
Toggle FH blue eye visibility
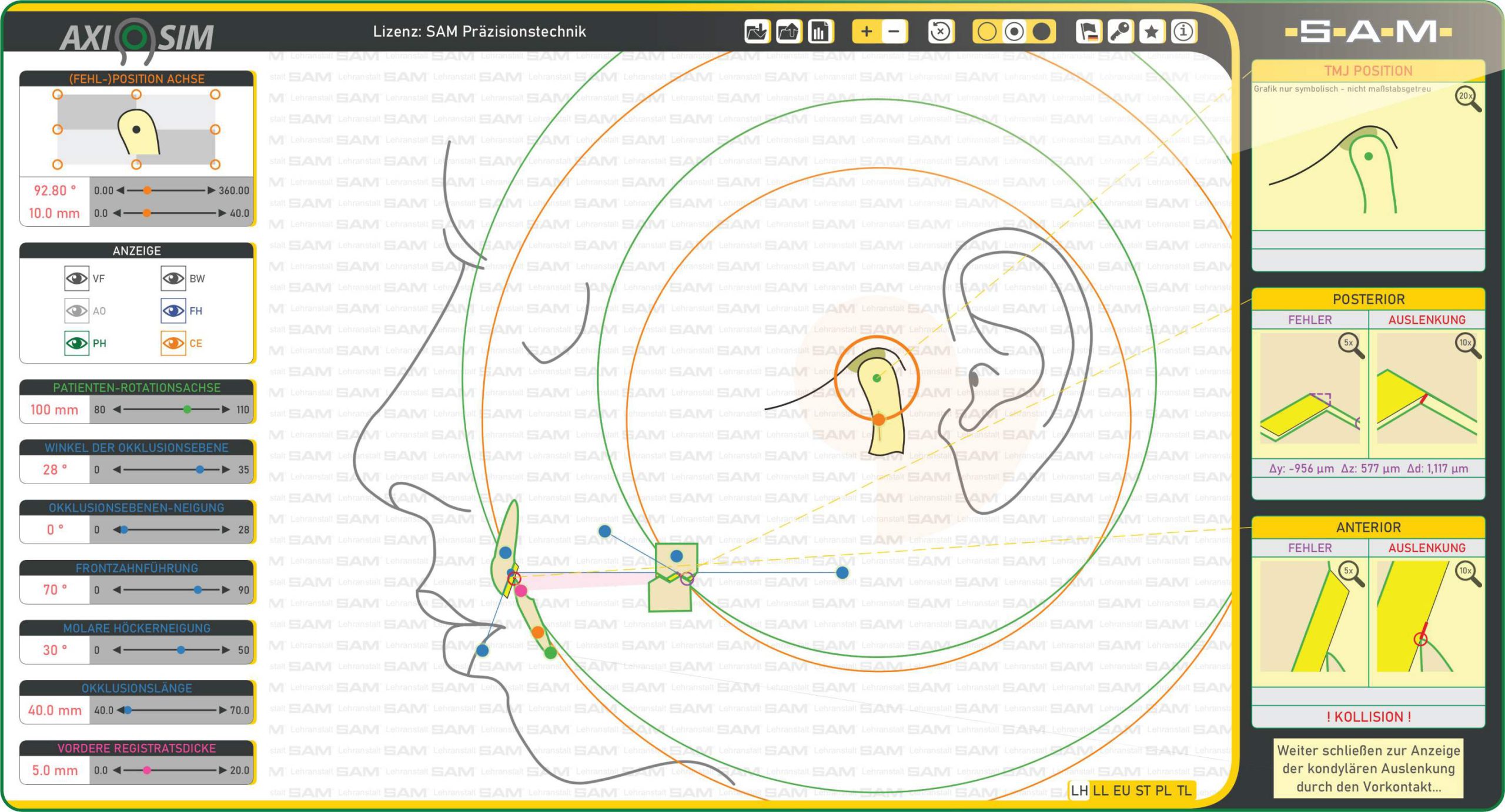coord(173,311)
